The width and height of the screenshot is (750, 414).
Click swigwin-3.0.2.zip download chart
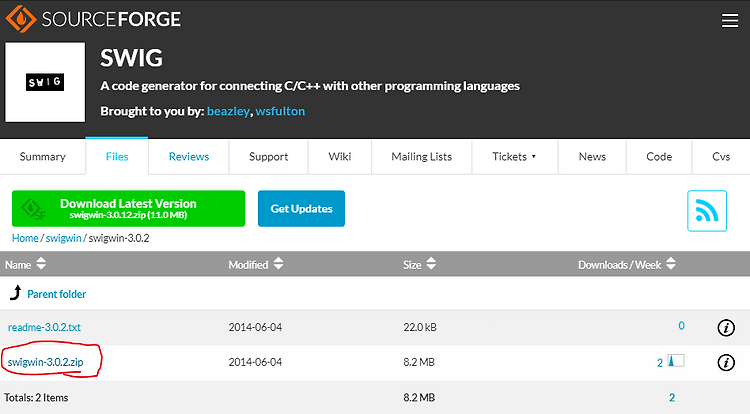pyautogui.click(x=676, y=360)
